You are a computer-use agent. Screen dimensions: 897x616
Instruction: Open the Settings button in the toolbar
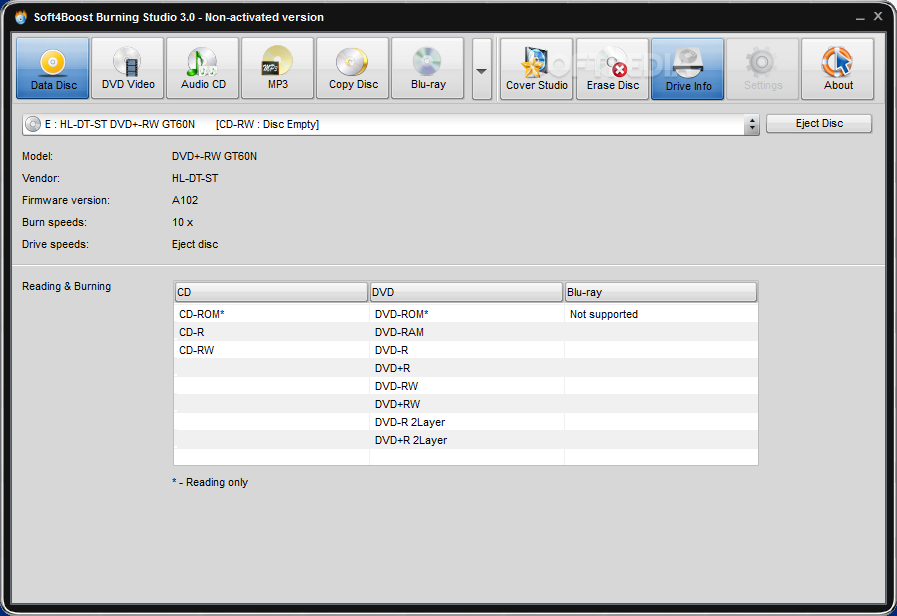tap(763, 69)
